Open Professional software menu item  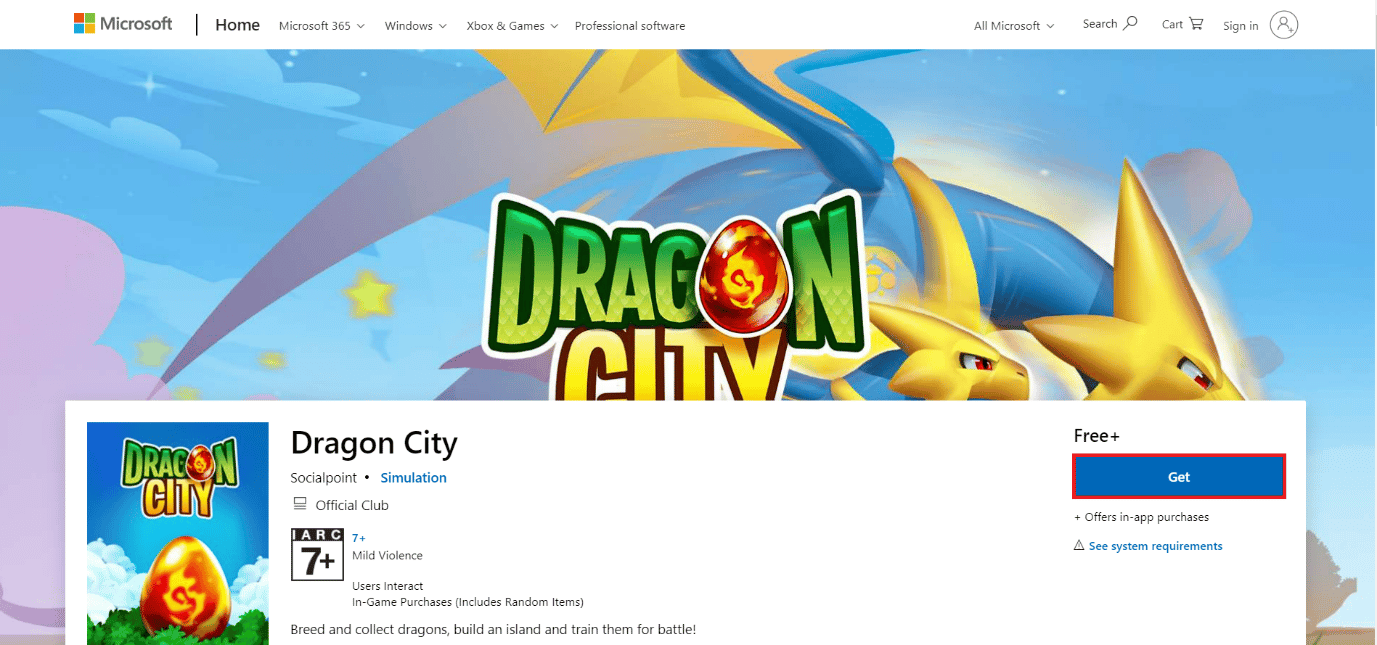point(630,26)
